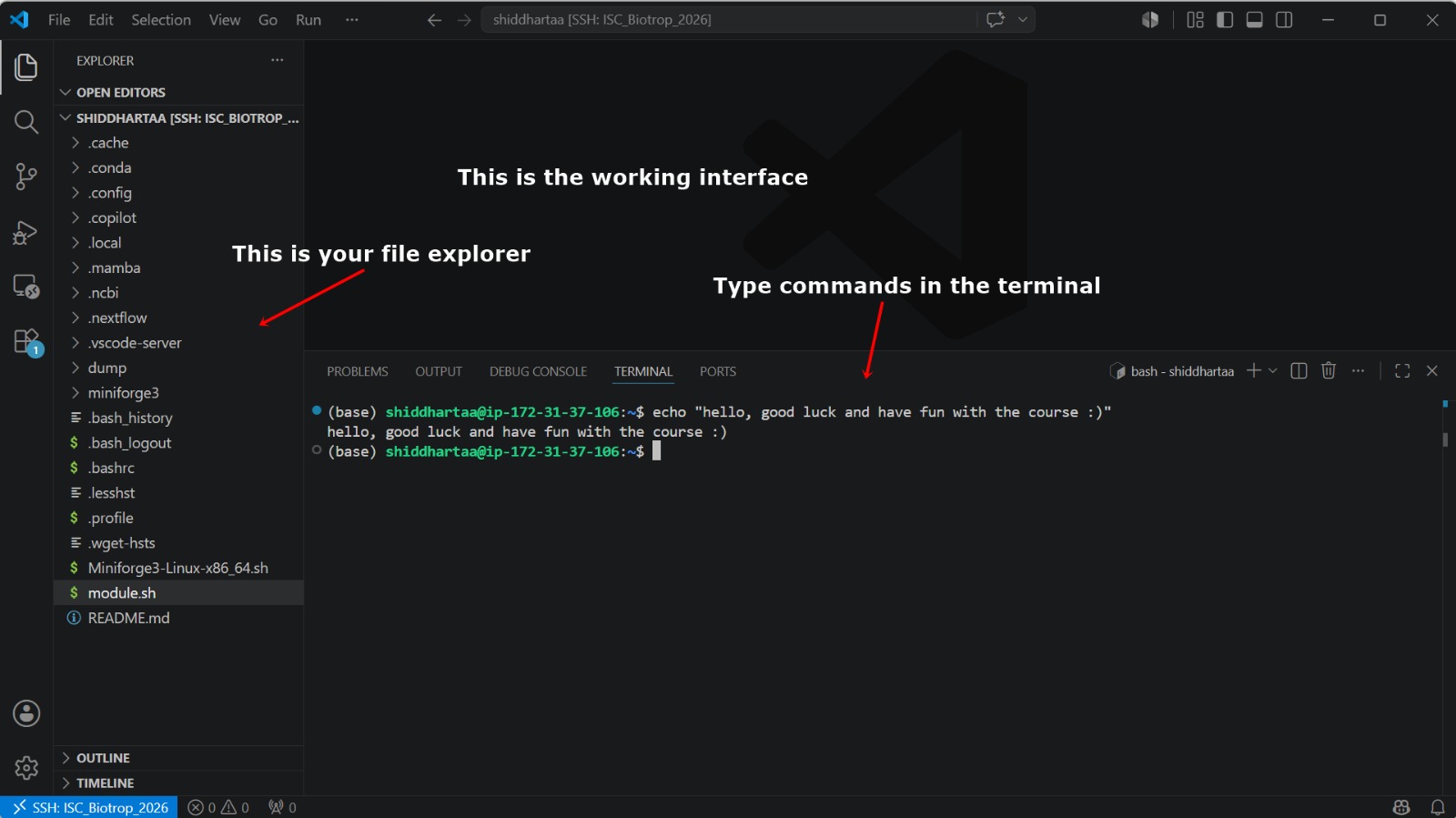Hide the terminal panel
The image size is (1456, 818).
[1432, 370]
